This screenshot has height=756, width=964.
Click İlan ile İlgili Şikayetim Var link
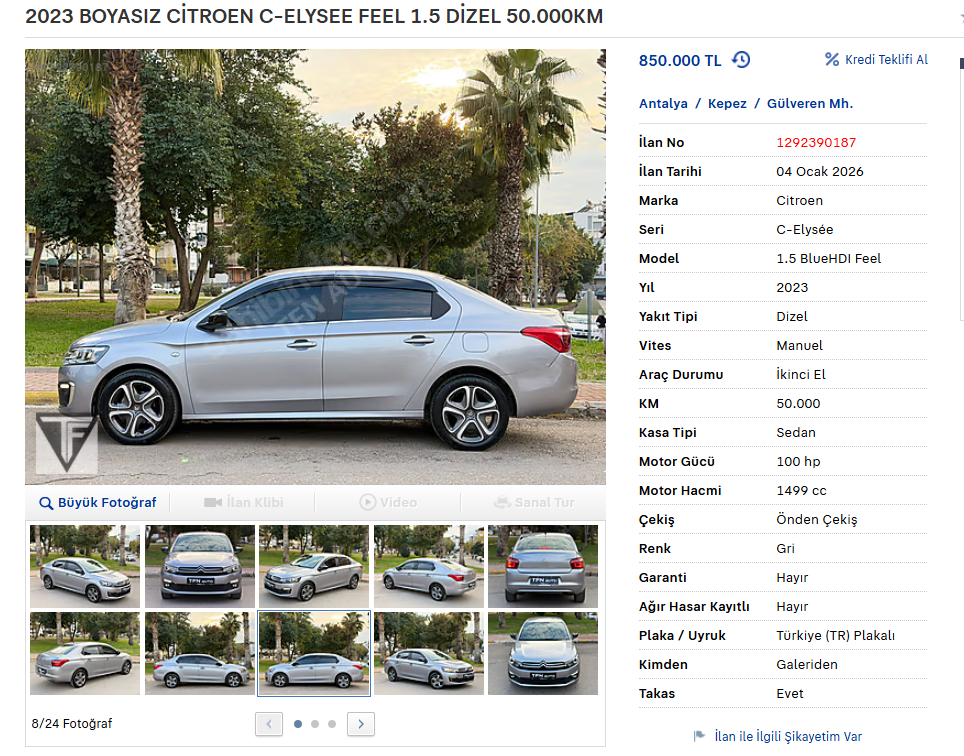(788, 736)
